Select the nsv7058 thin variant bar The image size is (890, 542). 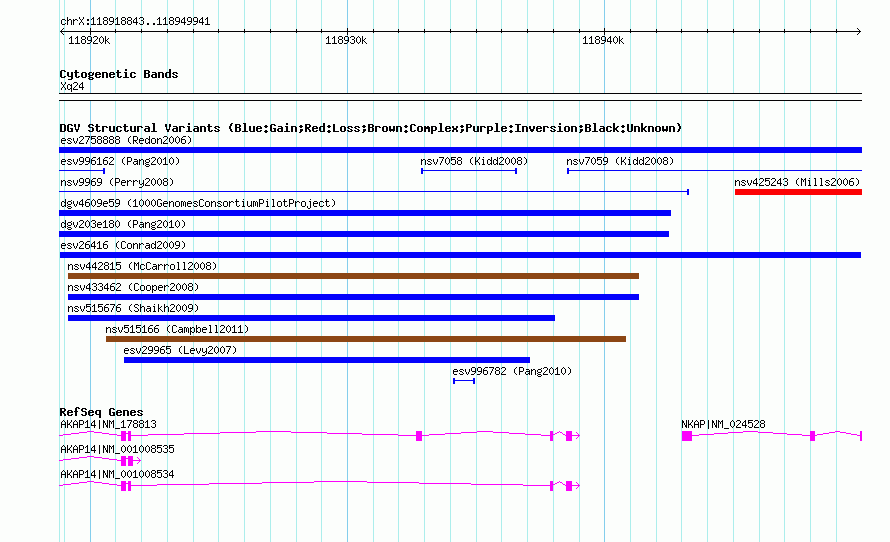(469, 171)
